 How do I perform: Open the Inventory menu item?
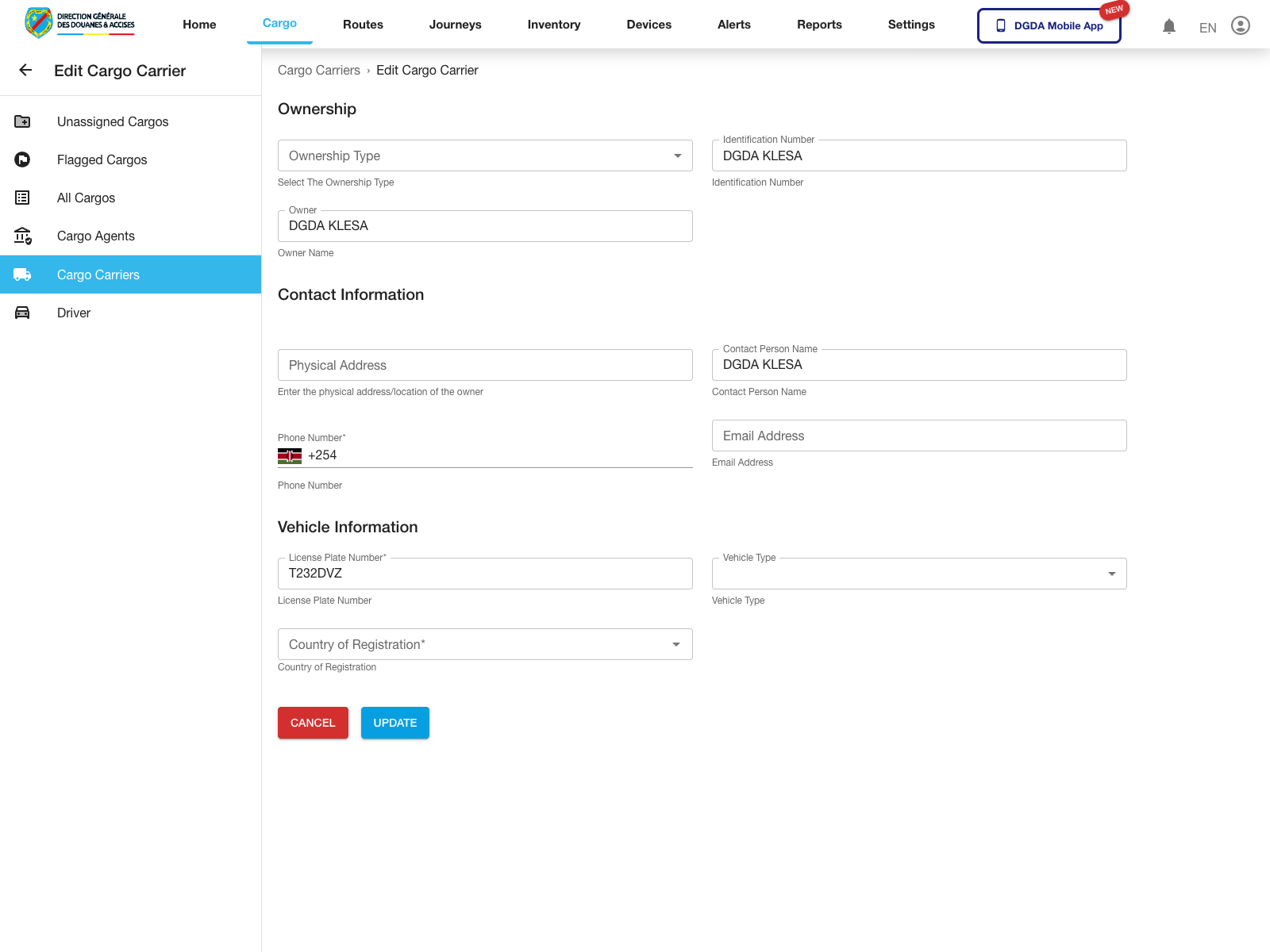coord(553,25)
